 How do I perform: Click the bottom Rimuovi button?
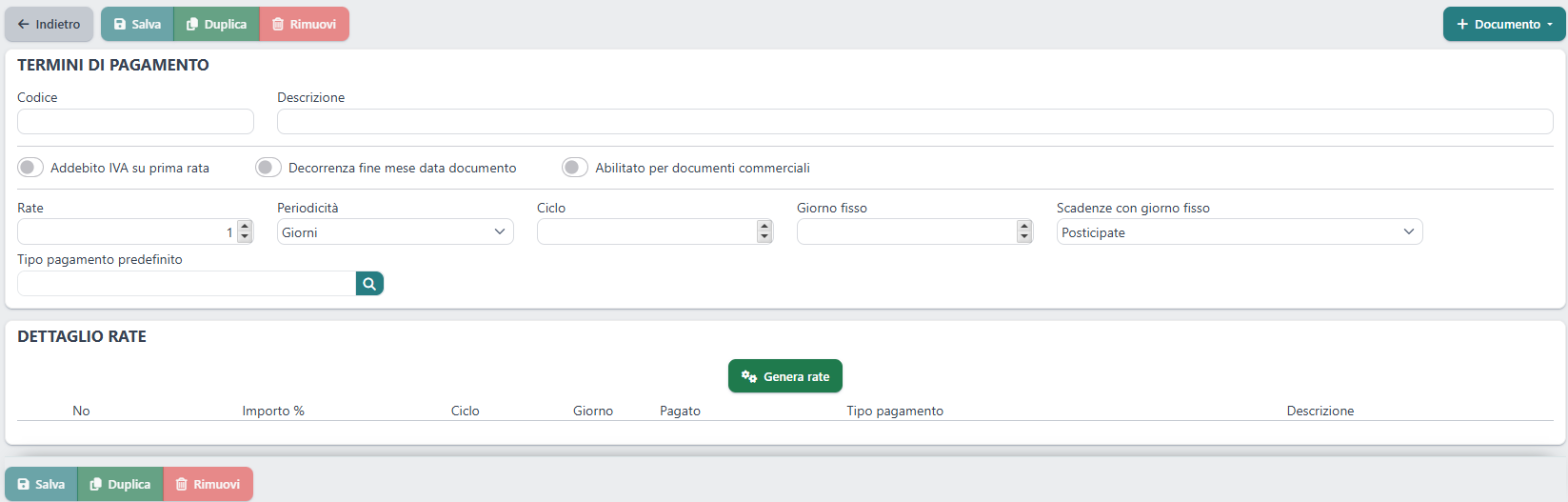pos(208,484)
